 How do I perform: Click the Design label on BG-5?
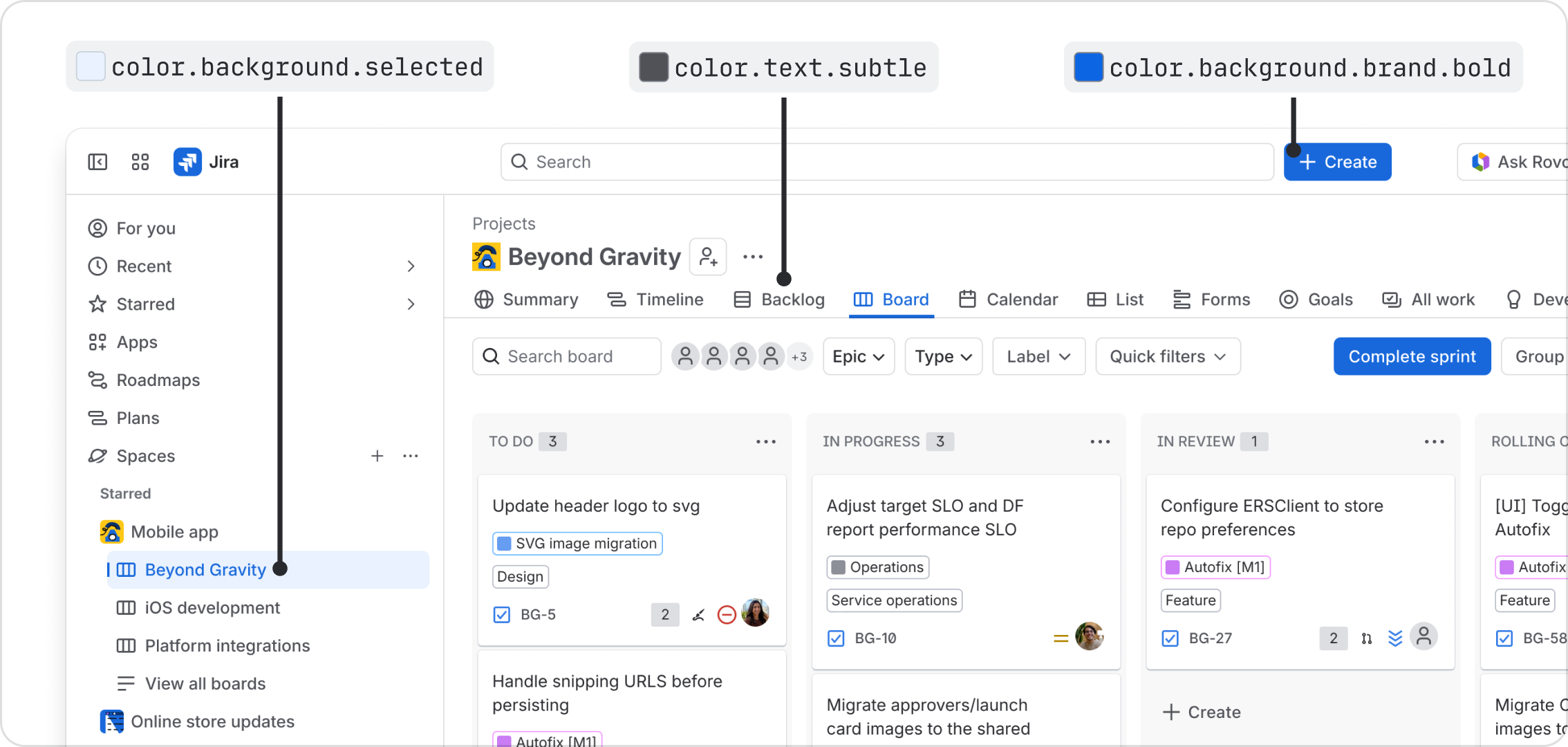521,577
